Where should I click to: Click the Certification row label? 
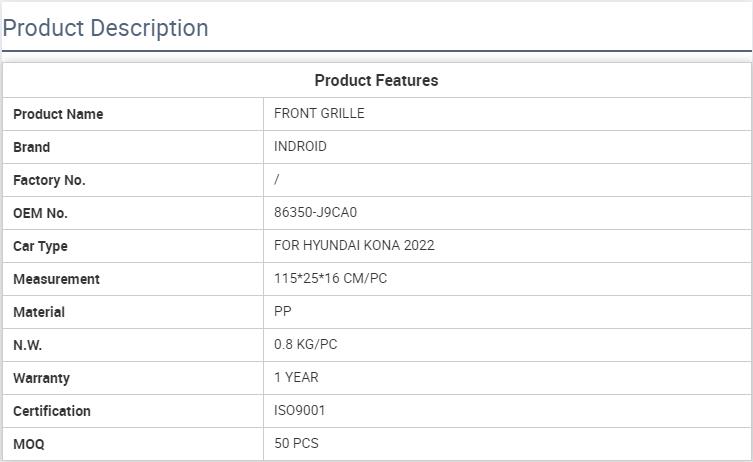coord(51,411)
